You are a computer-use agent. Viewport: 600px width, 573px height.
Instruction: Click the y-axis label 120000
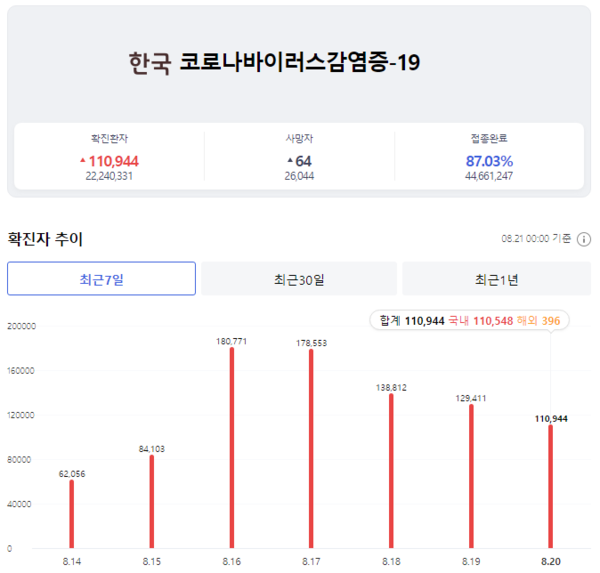coord(21,415)
